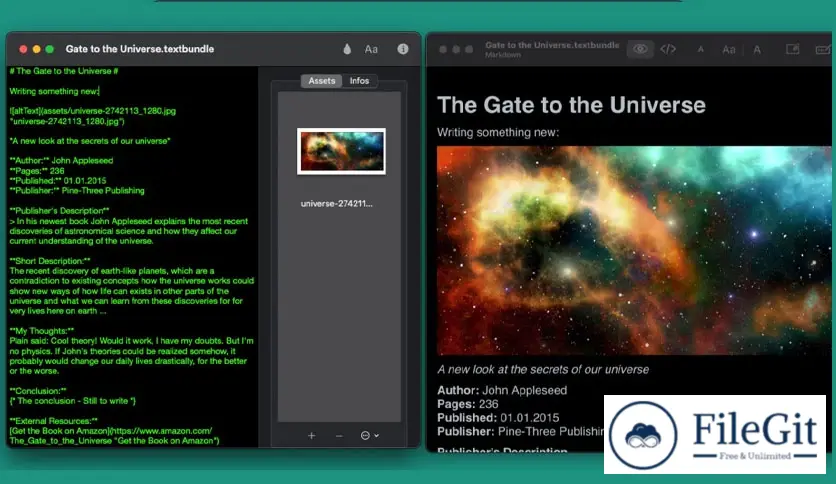Add an asset with the plus button
The height and width of the screenshot is (484, 836).
pos(311,435)
